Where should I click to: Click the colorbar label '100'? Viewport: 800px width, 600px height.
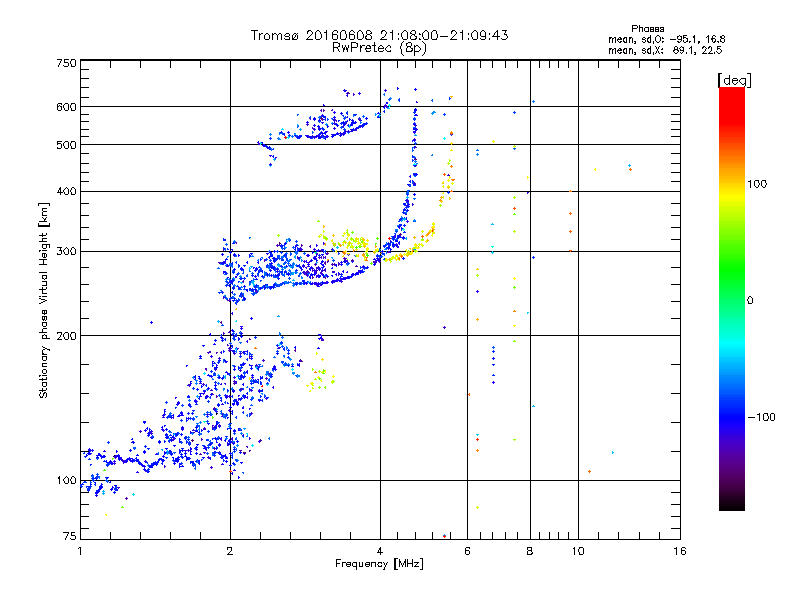(757, 184)
